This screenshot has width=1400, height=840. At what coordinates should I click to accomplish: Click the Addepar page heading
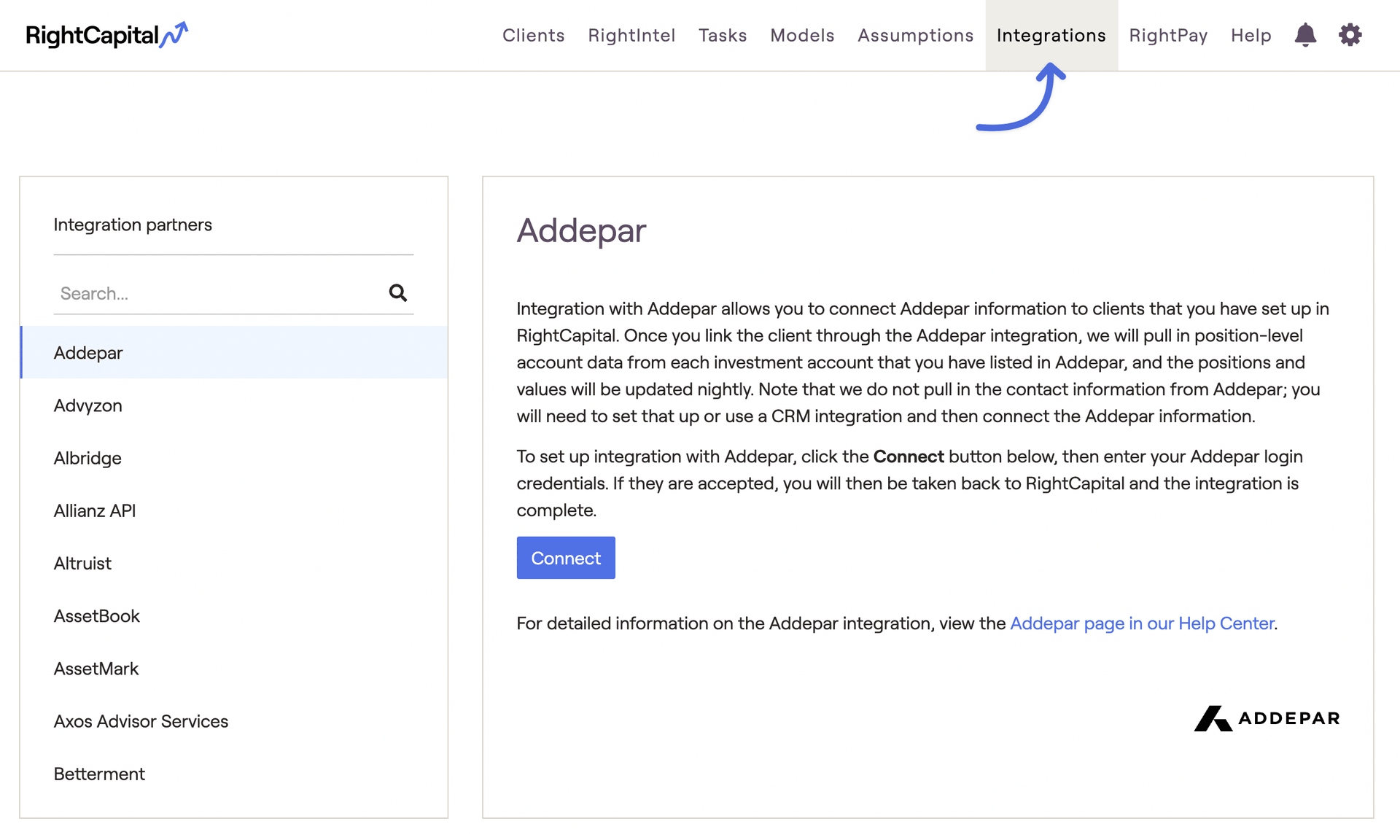point(581,230)
